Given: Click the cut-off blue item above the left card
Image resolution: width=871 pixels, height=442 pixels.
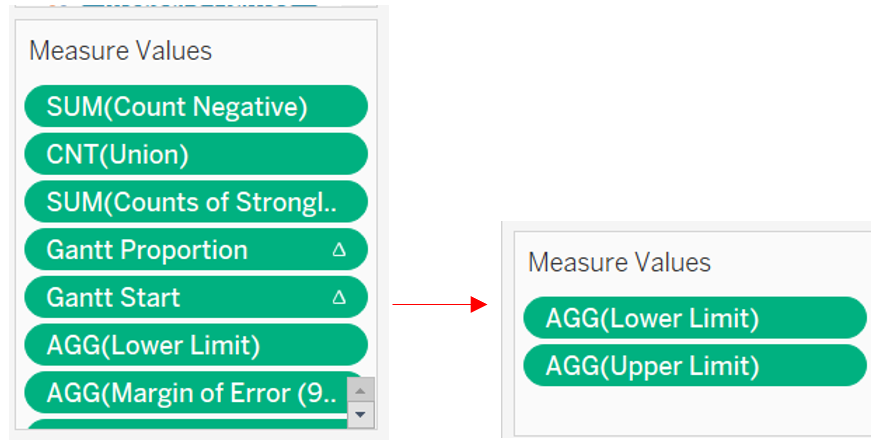Looking at the screenshot, I should click(200, 3).
